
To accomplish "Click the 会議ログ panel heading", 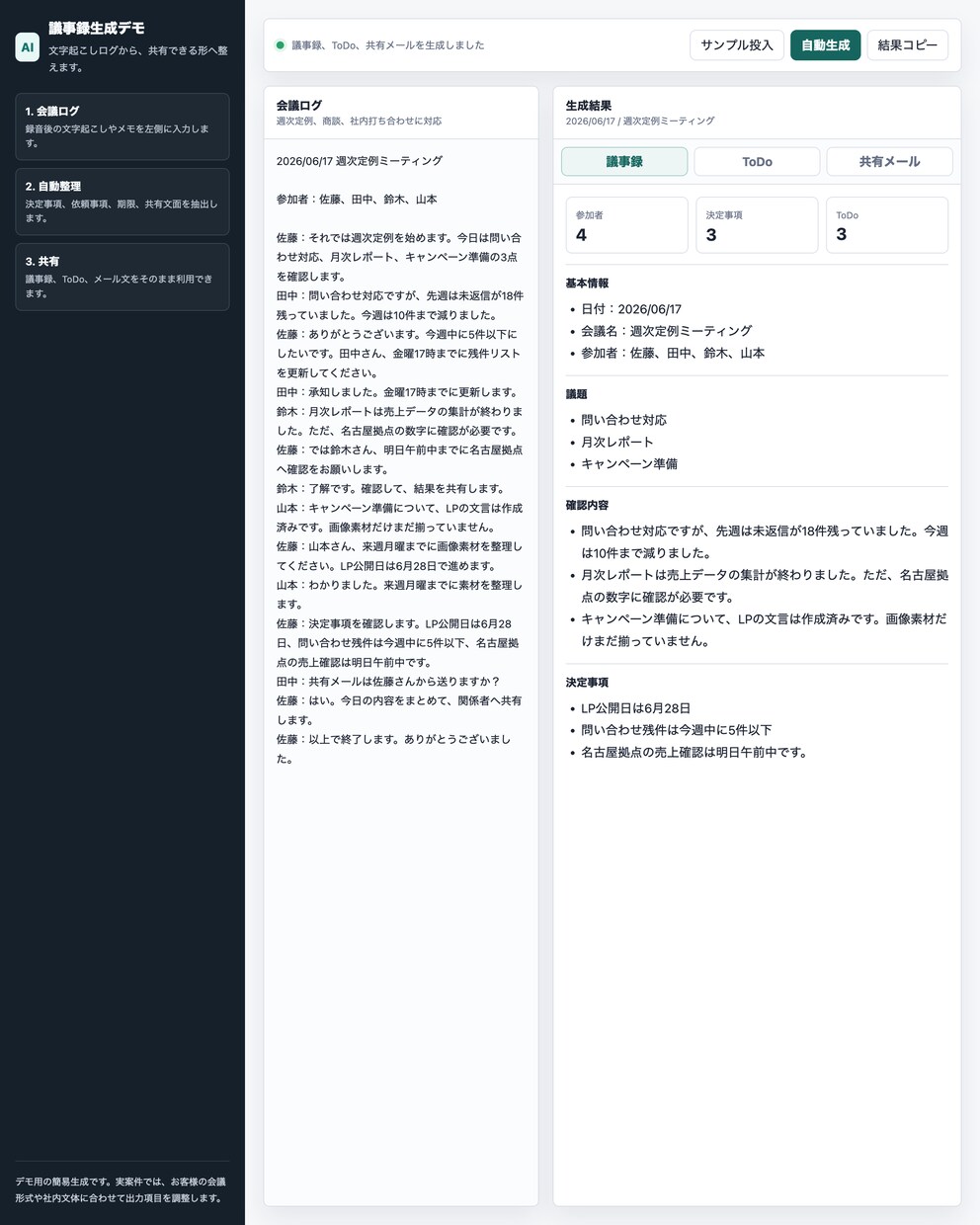I will pos(299,106).
